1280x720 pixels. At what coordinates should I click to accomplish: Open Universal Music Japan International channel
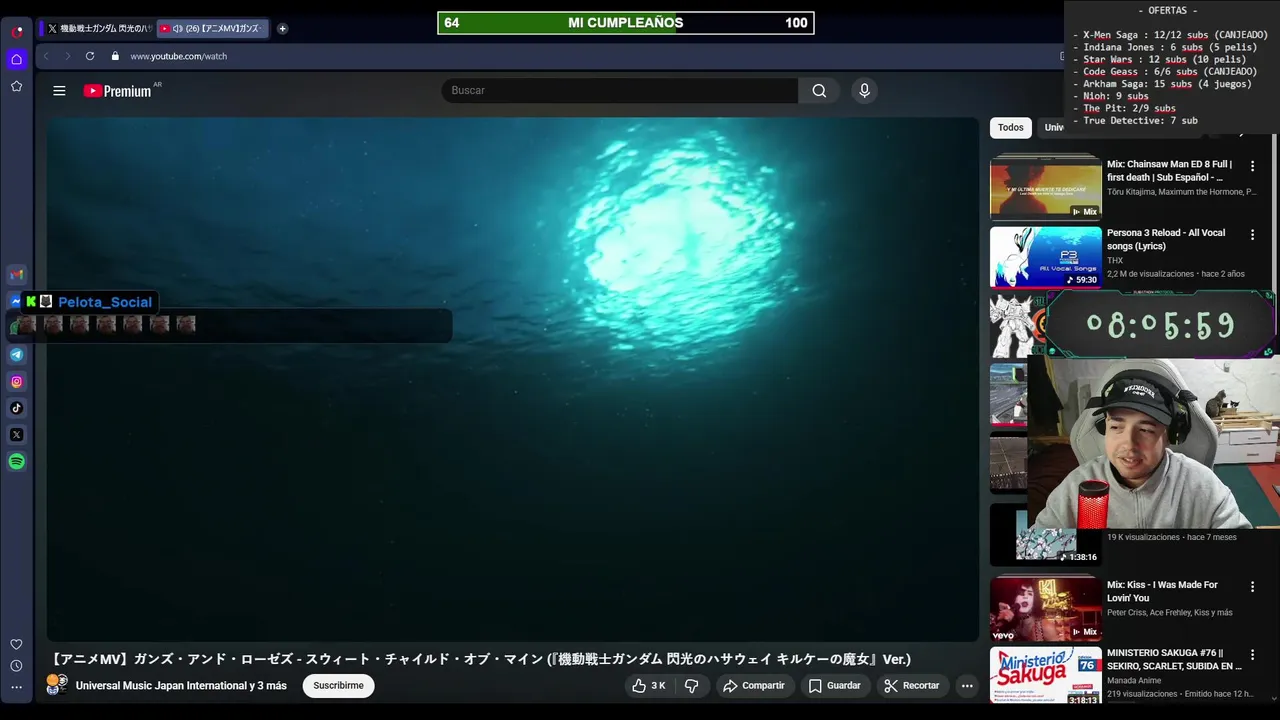point(181,686)
